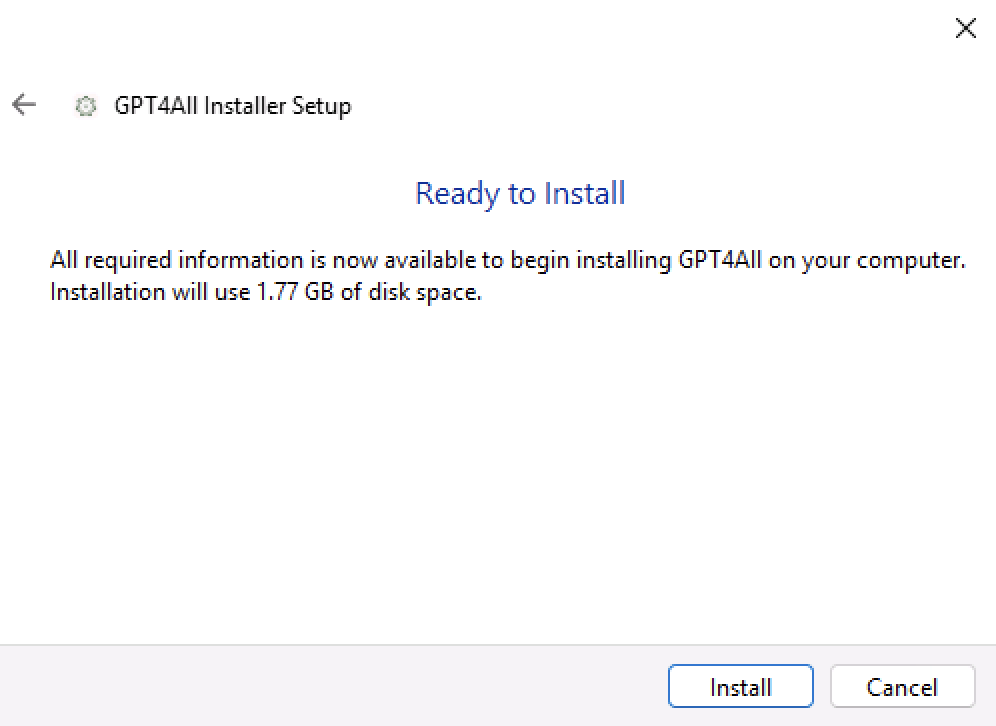The width and height of the screenshot is (996, 726).
Task: Click the GPT4All installer gear icon
Action: (86, 106)
